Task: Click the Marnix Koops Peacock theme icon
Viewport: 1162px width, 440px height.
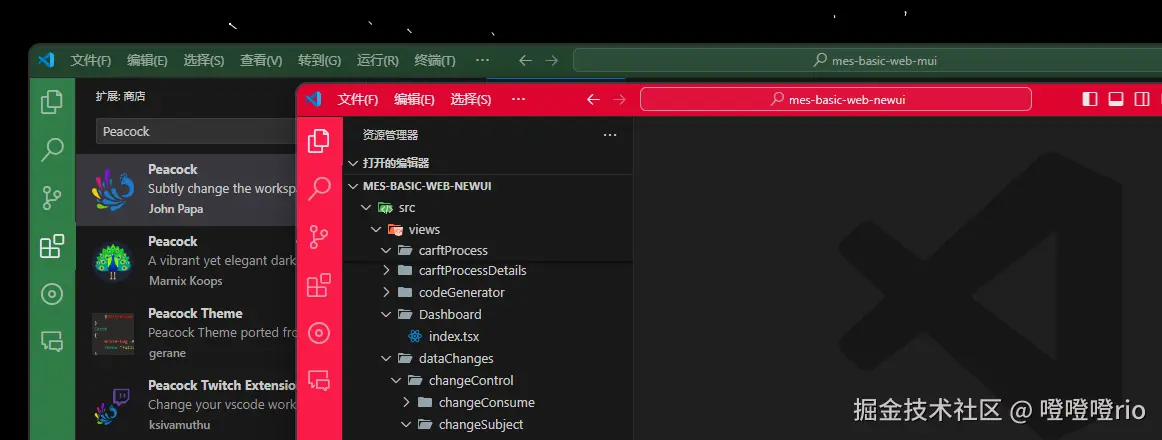Action: point(113,261)
